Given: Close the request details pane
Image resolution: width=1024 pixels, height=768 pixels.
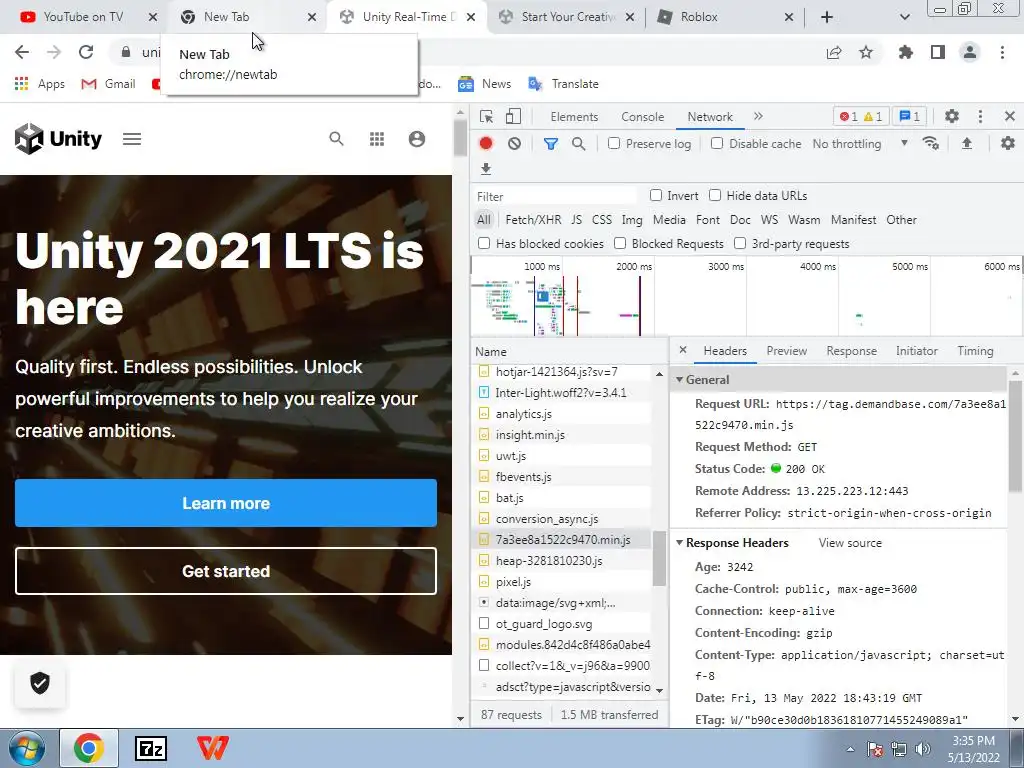Looking at the screenshot, I should coord(682,350).
